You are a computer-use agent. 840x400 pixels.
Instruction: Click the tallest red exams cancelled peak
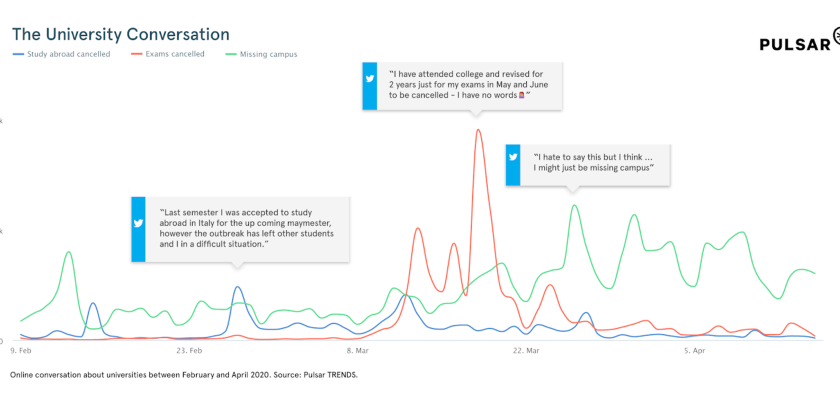pyautogui.click(x=478, y=131)
